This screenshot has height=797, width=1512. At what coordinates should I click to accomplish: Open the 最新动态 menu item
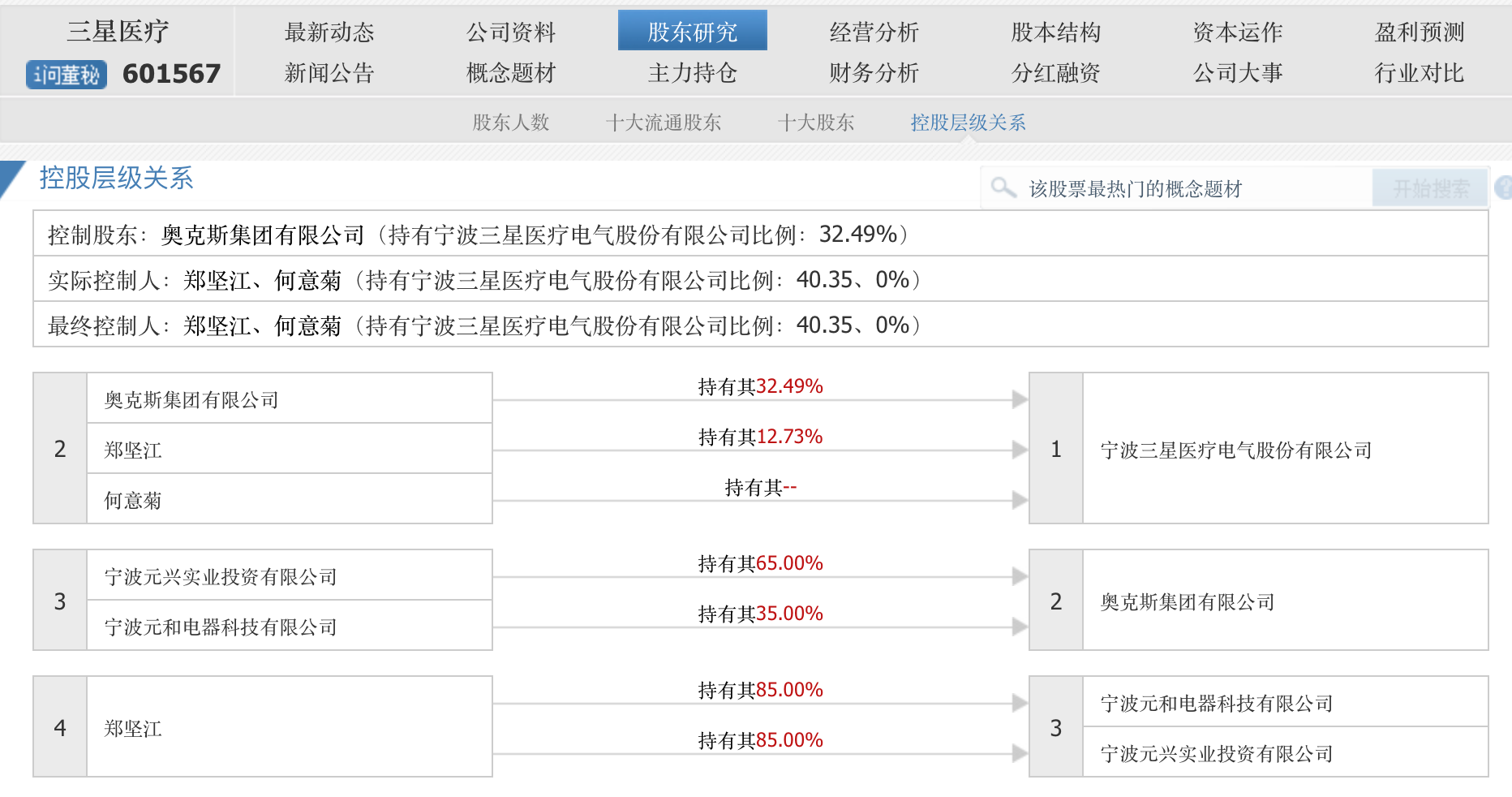329,32
